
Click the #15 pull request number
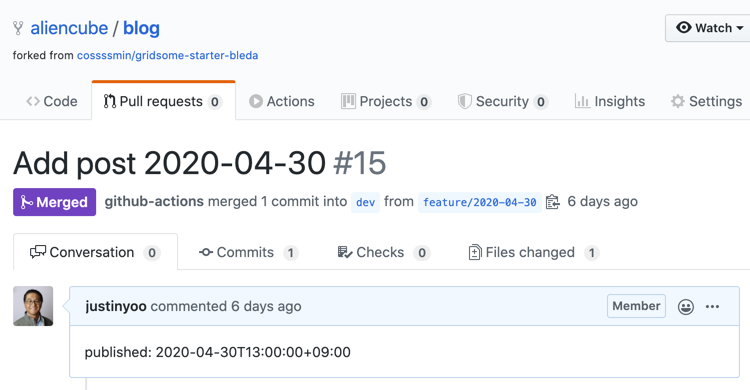pyautogui.click(x=360, y=164)
